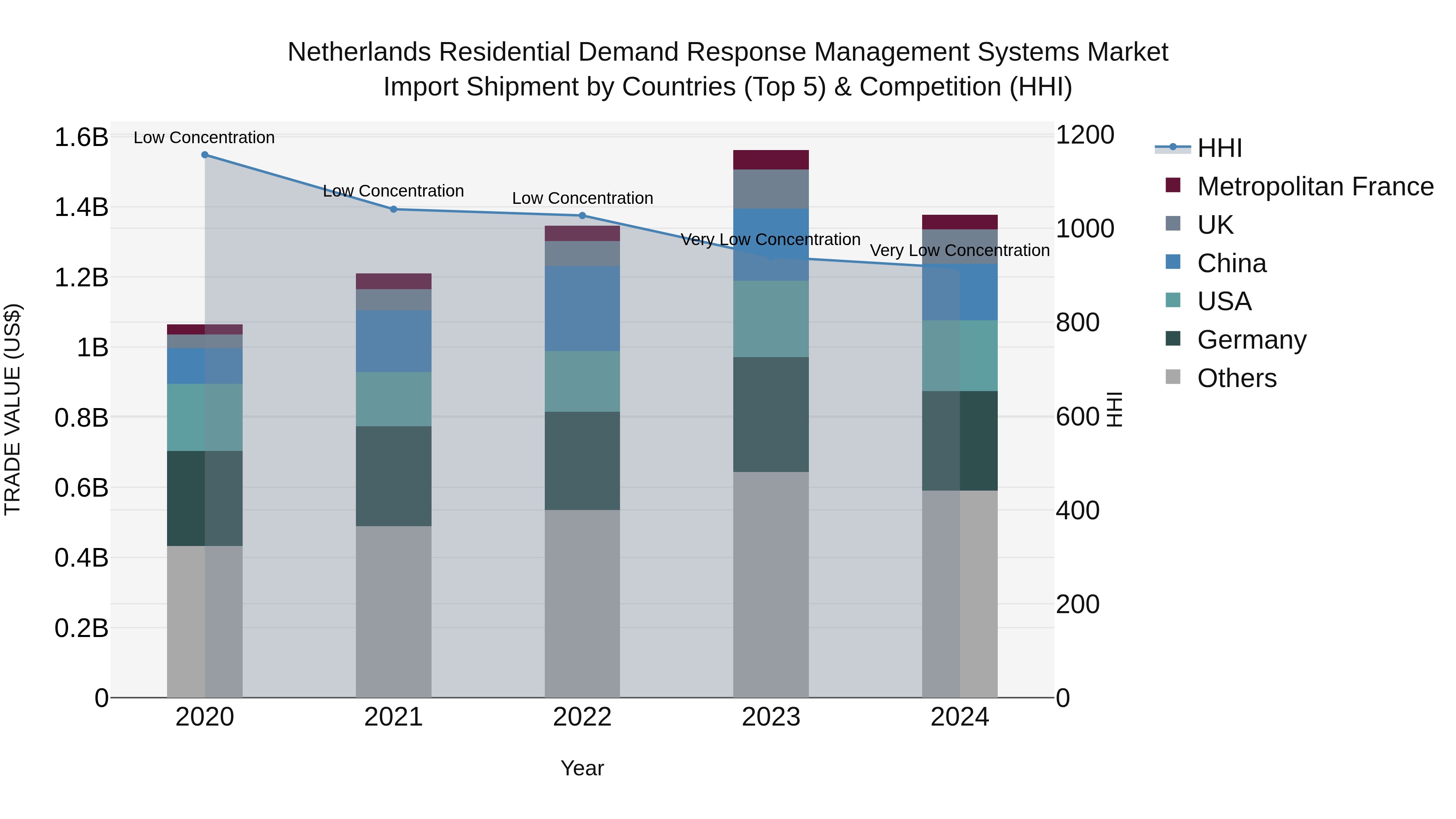Toggle the Others legend entry

pyautogui.click(x=1221, y=378)
